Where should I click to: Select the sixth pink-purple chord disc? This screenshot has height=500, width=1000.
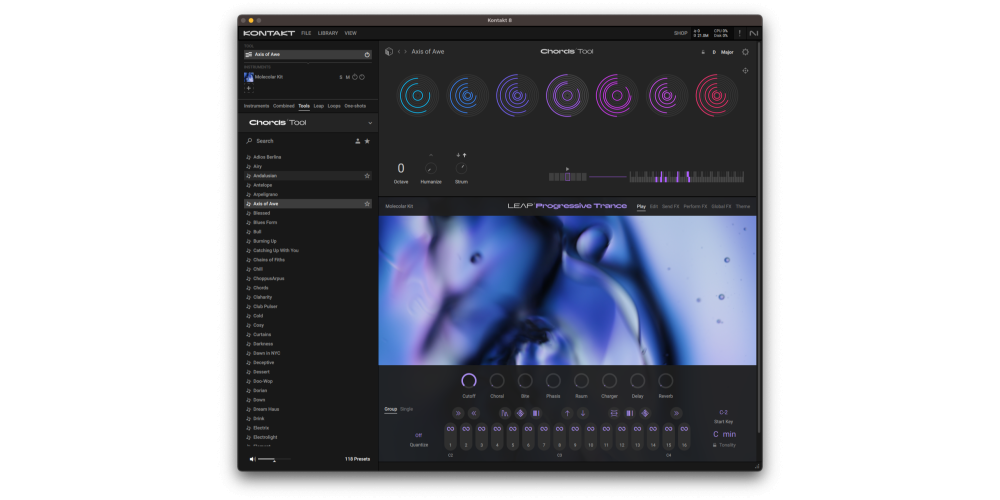(666, 95)
